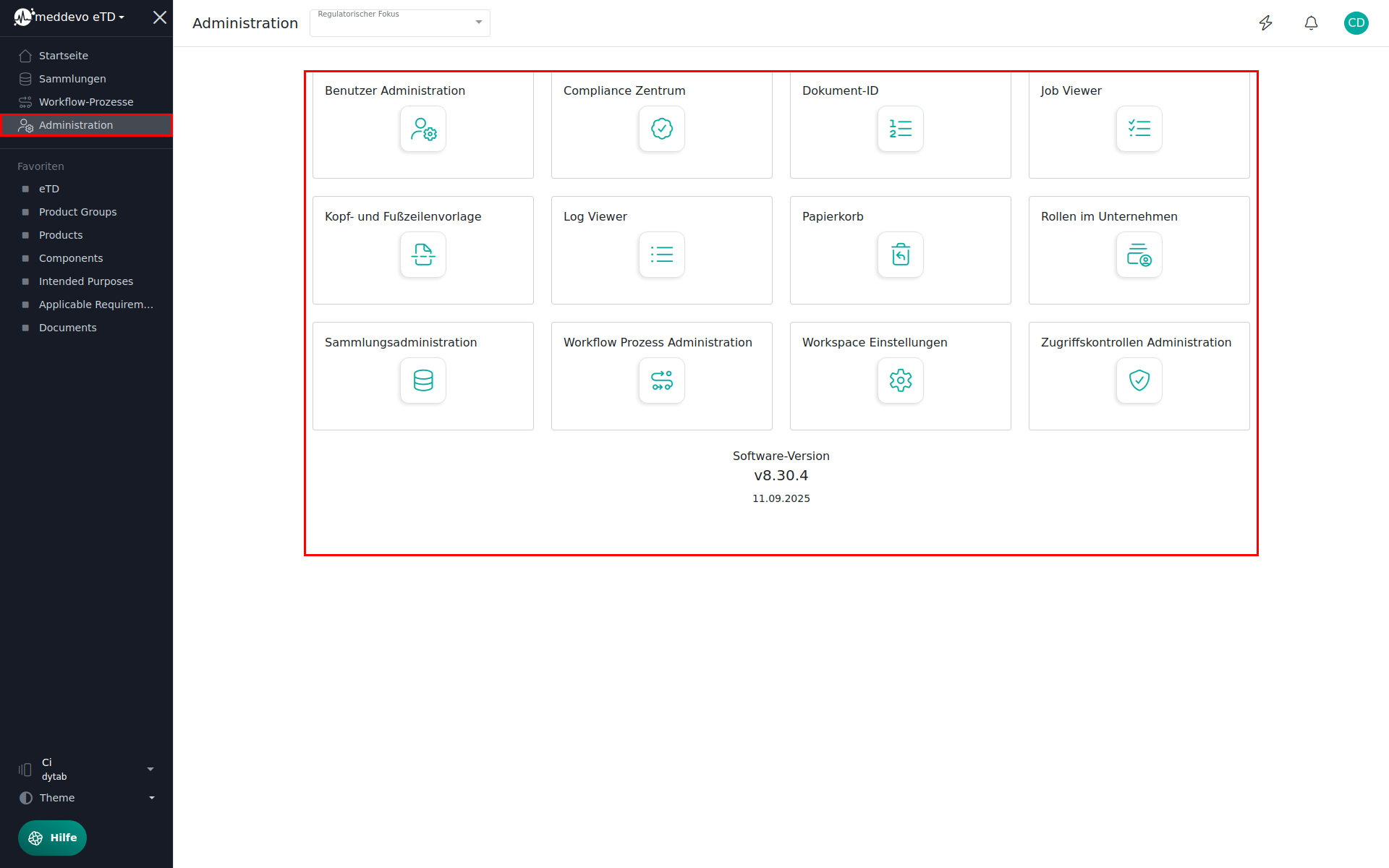Open the Log Viewer list icon
The height and width of the screenshot is (868, 1389).
coord(662,255)
